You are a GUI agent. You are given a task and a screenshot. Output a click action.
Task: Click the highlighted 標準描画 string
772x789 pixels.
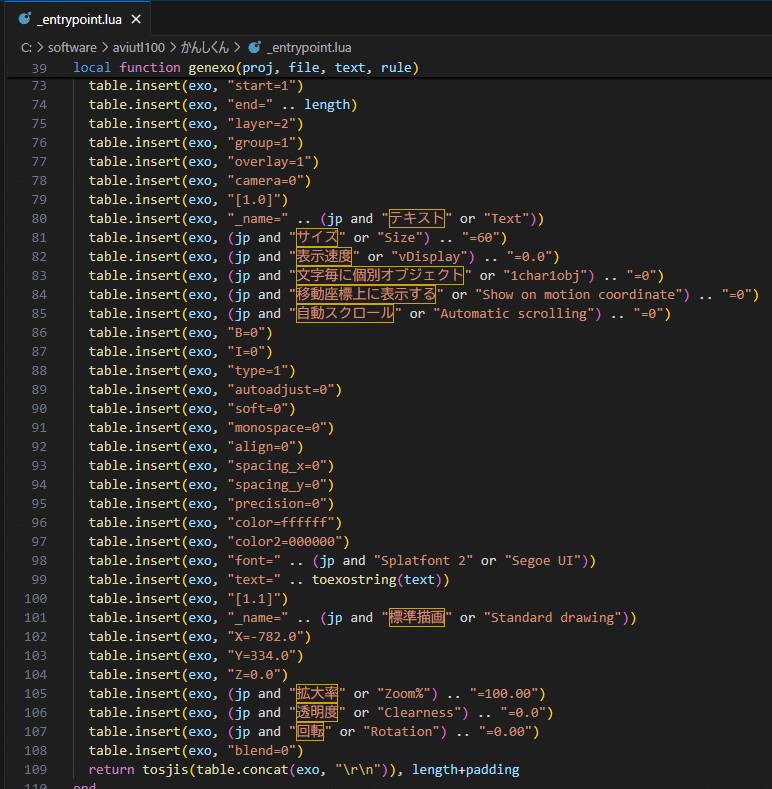pyautogui.click(x=417, y=617)
